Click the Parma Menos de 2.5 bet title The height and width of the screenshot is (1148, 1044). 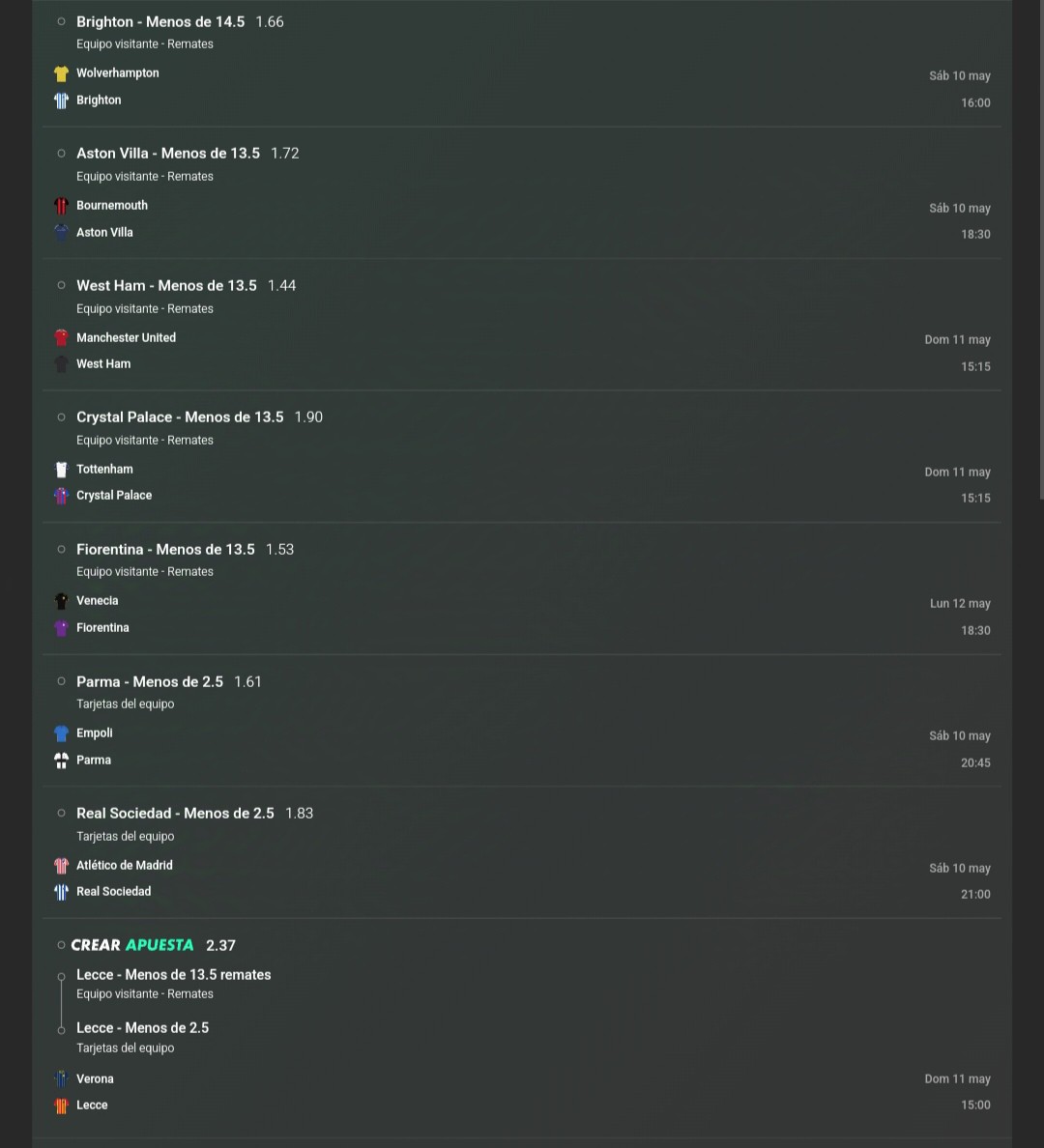pos(150,681)
